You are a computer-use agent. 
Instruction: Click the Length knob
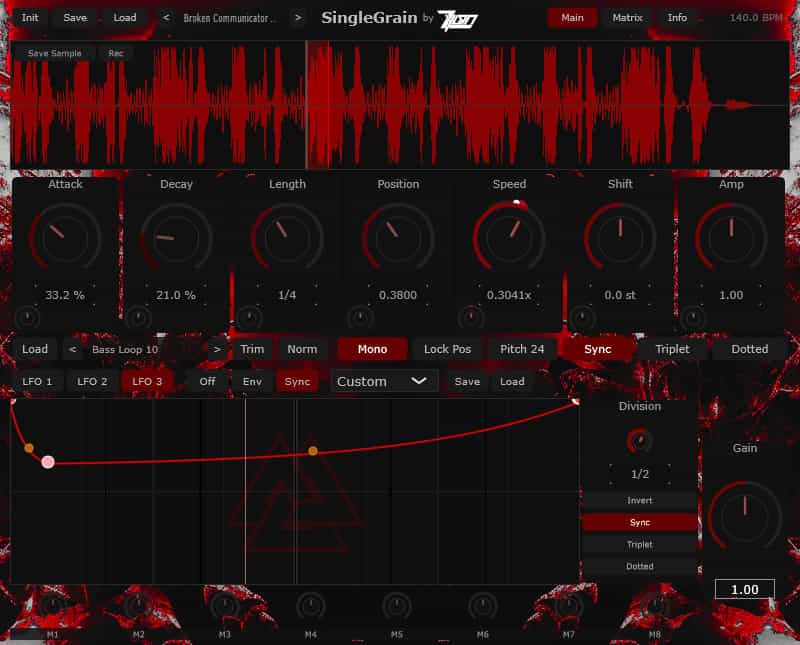coord(287,237)
